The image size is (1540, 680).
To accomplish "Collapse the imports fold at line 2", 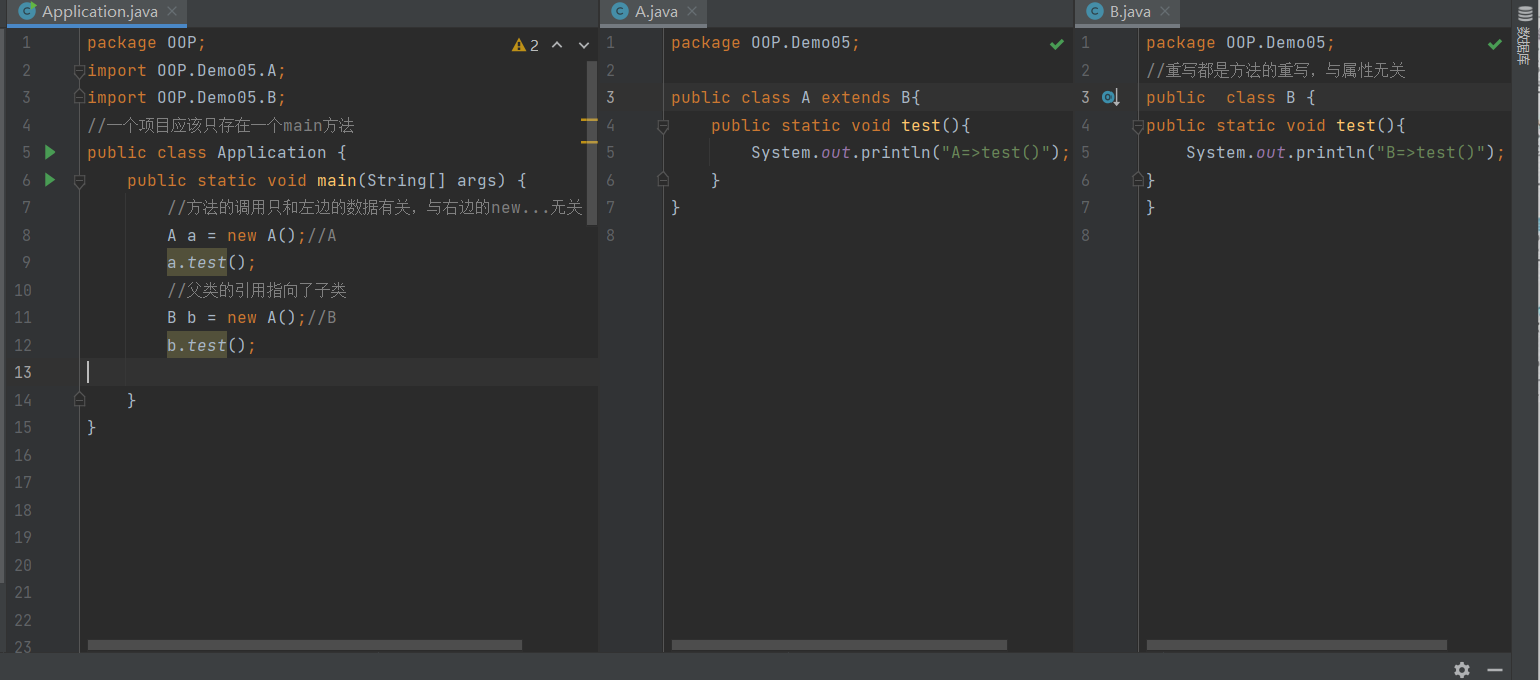I will [x=79, y=71].
